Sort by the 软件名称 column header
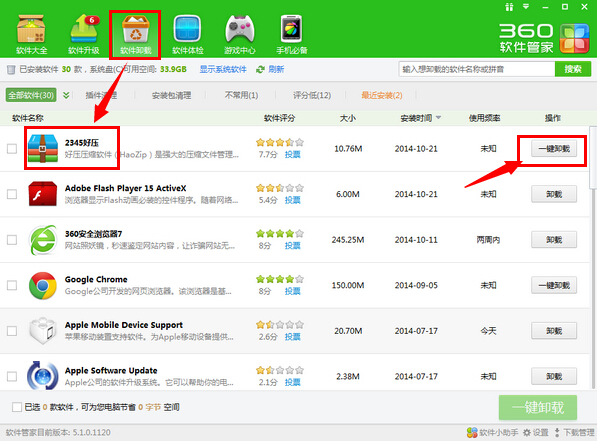 28,118
